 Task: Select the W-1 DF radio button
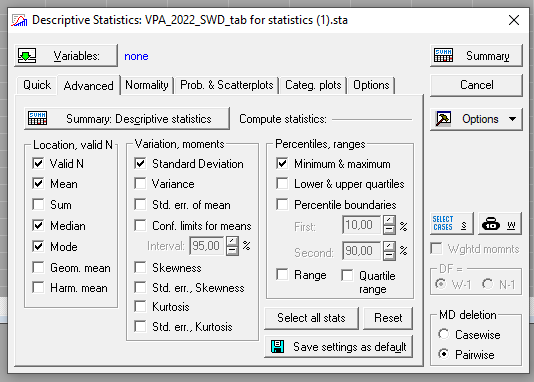click(x=441, y=284)
